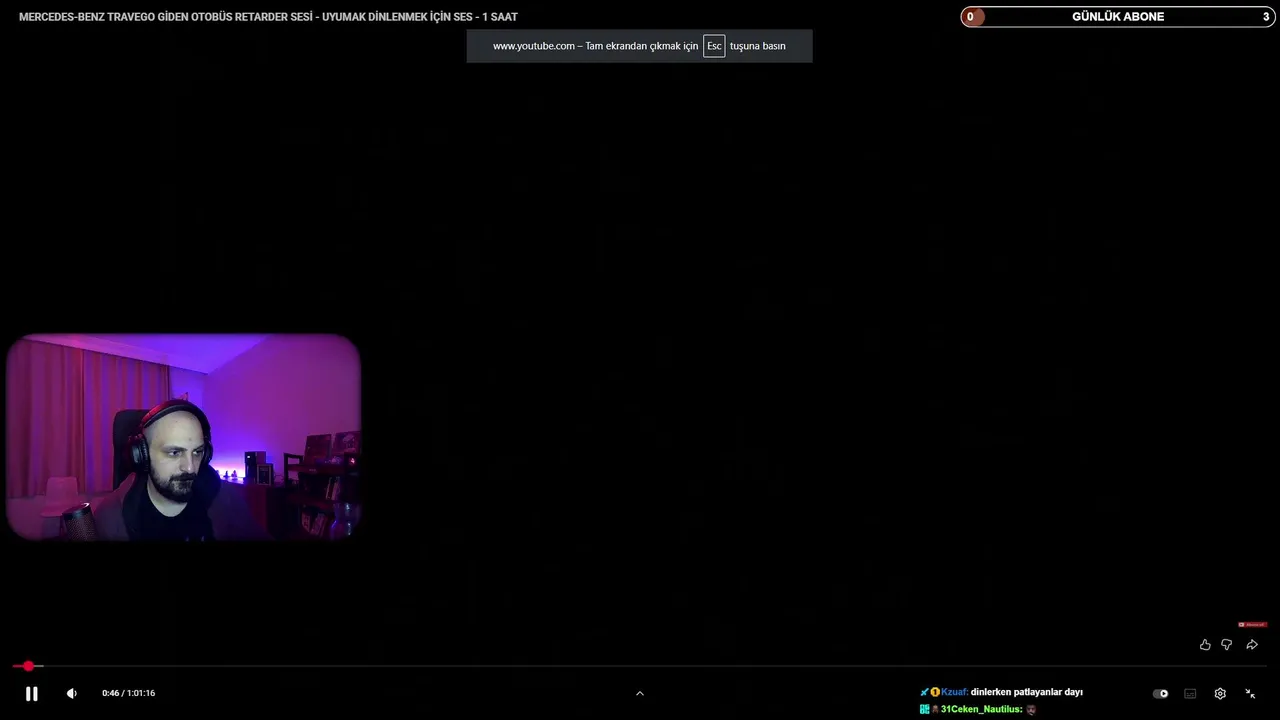Click the GÜNLÜK ABONE goal bar

[x=1118, y=17]
